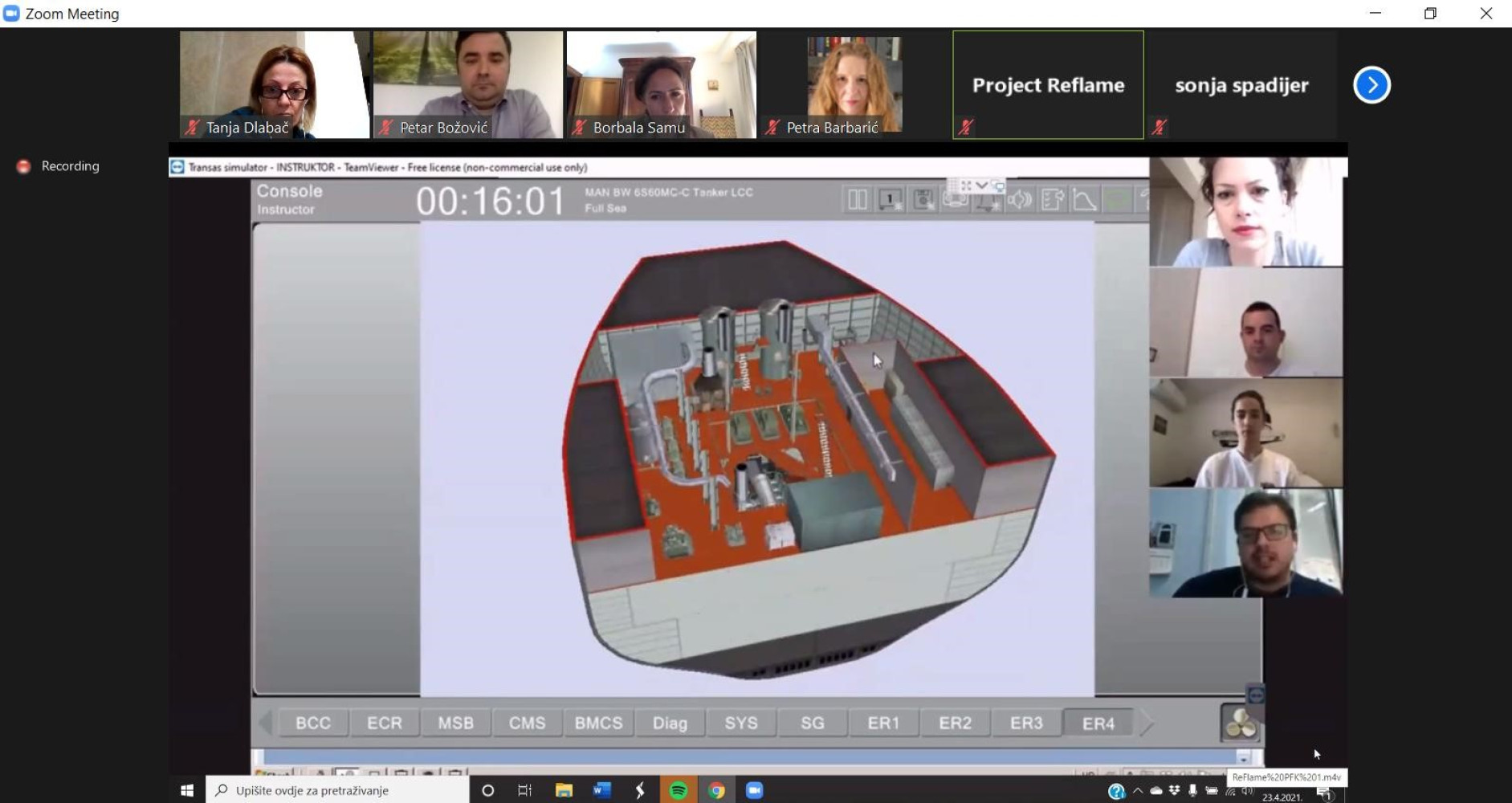Click the checklist icon in simulator toolbar
Image resolution: width=1512 pixels, height=803 pixels.
[1052, 199]
